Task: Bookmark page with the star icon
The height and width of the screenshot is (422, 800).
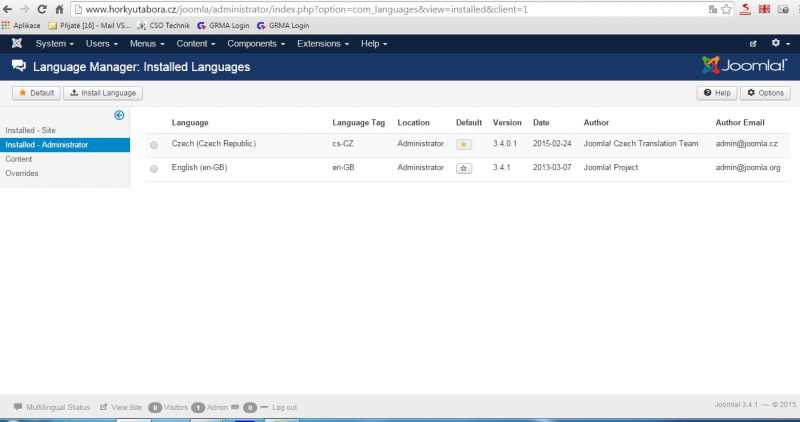Action: (x=727, y=9)
